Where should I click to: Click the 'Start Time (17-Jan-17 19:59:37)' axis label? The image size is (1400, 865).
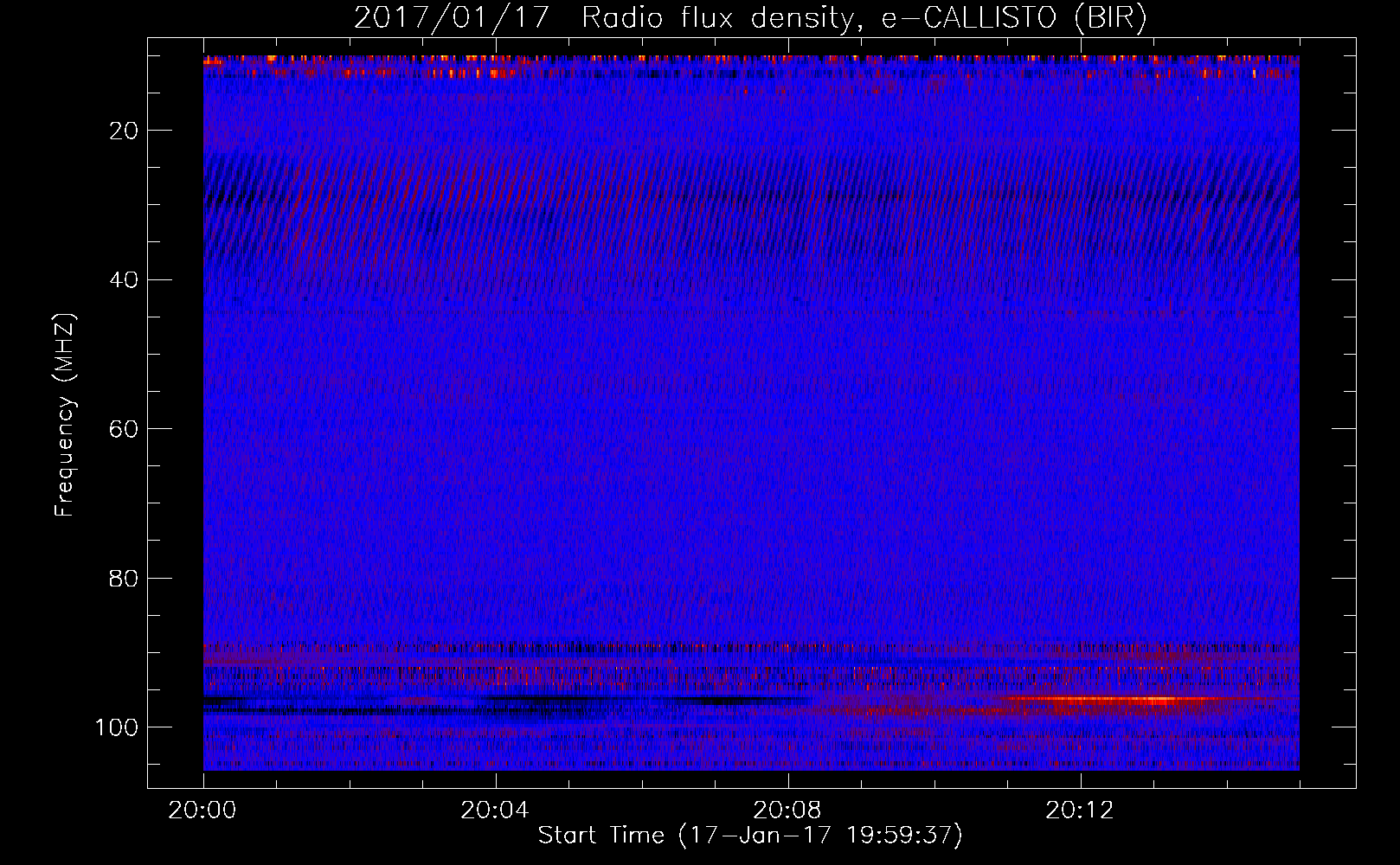pyautogui.click(x=750, y=836)
